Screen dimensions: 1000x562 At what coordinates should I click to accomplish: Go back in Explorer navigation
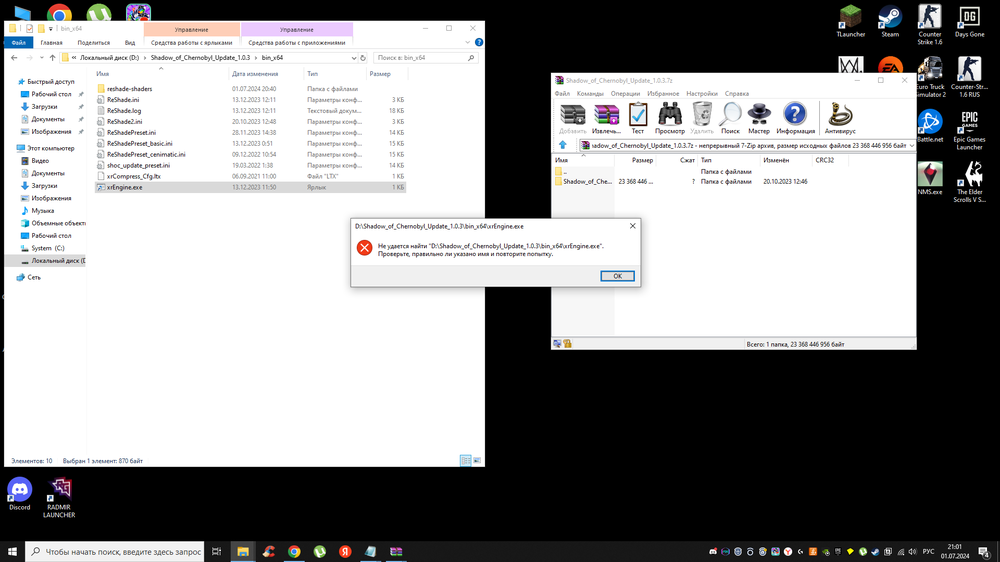pyautogui.click(x=14, y=57)
